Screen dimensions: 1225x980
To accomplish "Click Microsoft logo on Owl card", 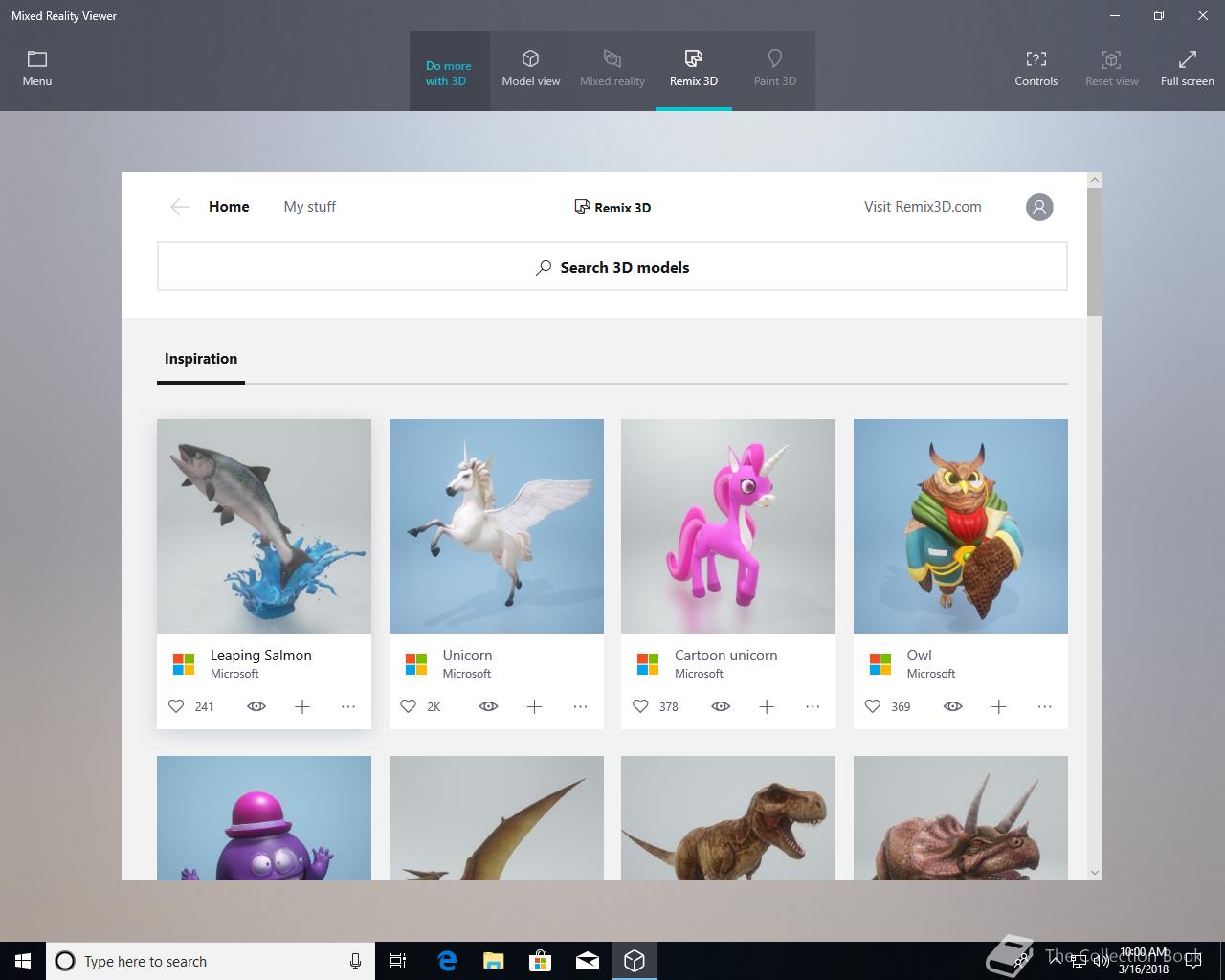I will [880, 664].
